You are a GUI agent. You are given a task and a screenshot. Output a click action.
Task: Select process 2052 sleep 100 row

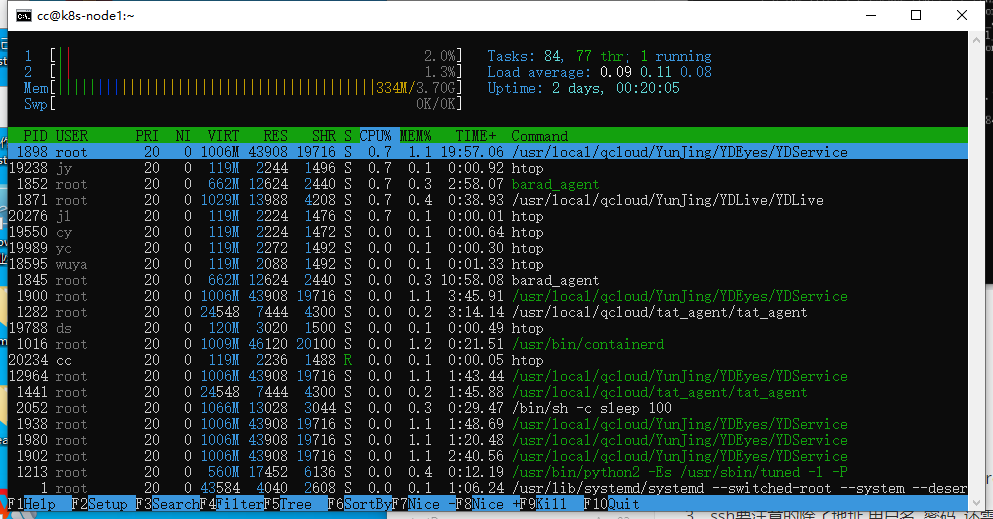pos(488,408)
